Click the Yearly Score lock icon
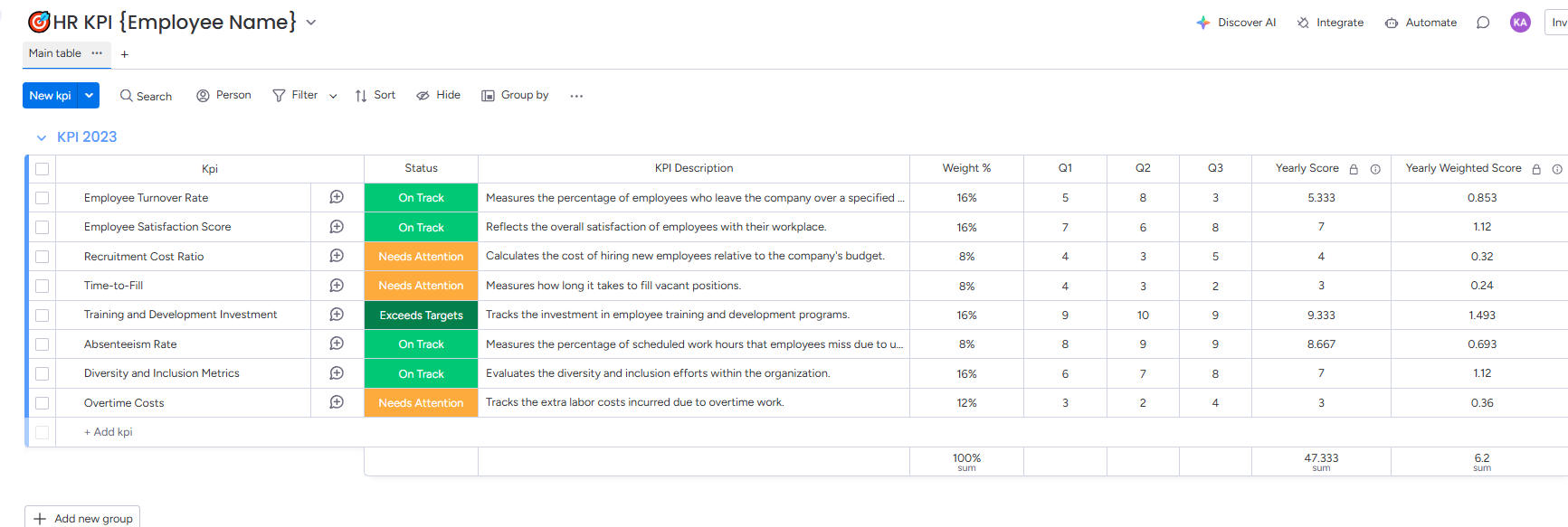This screenshot has height=527, width=1568. click(1354, 169)
